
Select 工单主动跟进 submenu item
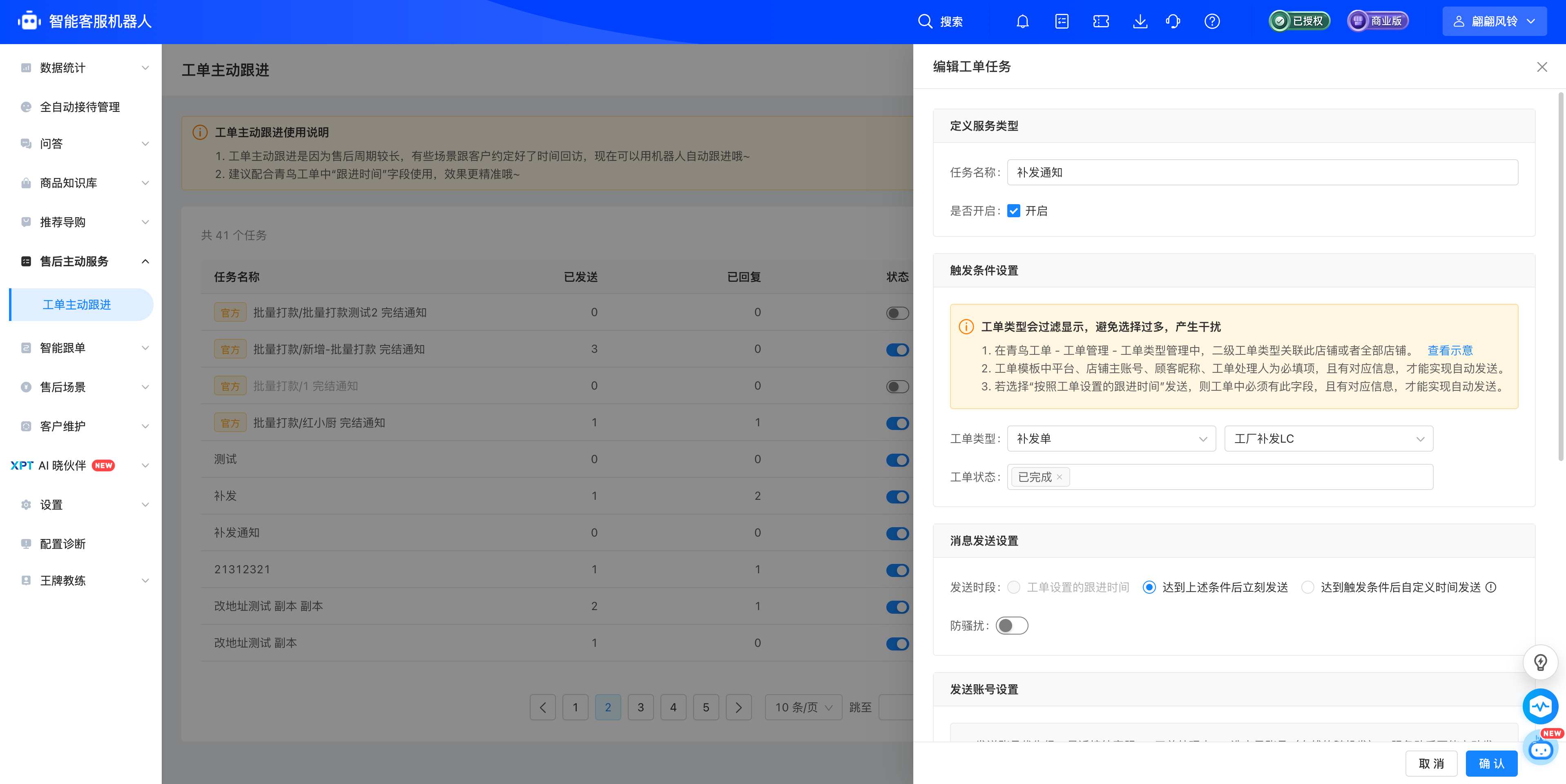pyautogui.click(x=81, y=305)
